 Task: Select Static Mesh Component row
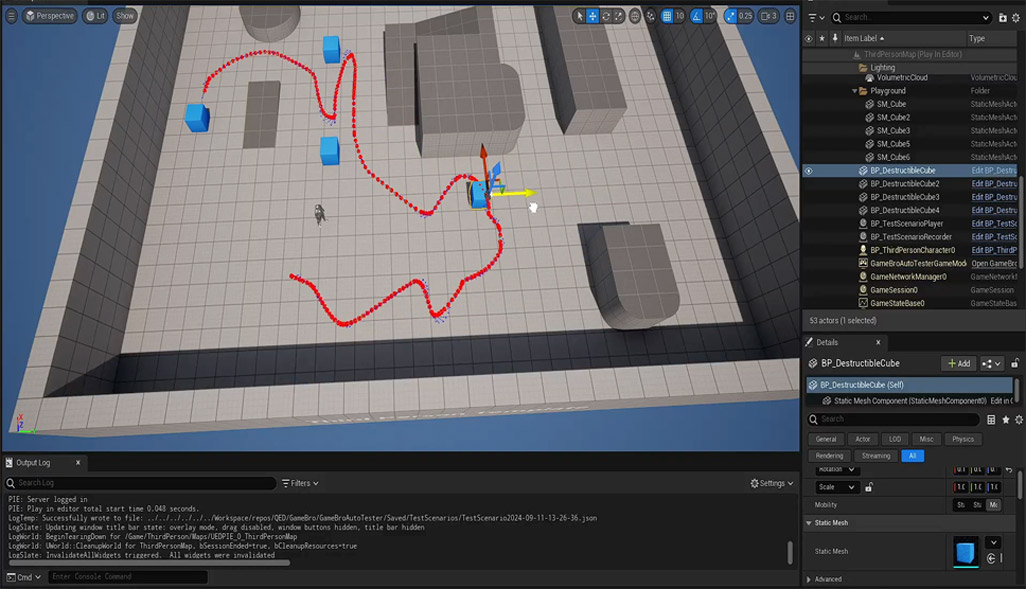pos(910,401)
